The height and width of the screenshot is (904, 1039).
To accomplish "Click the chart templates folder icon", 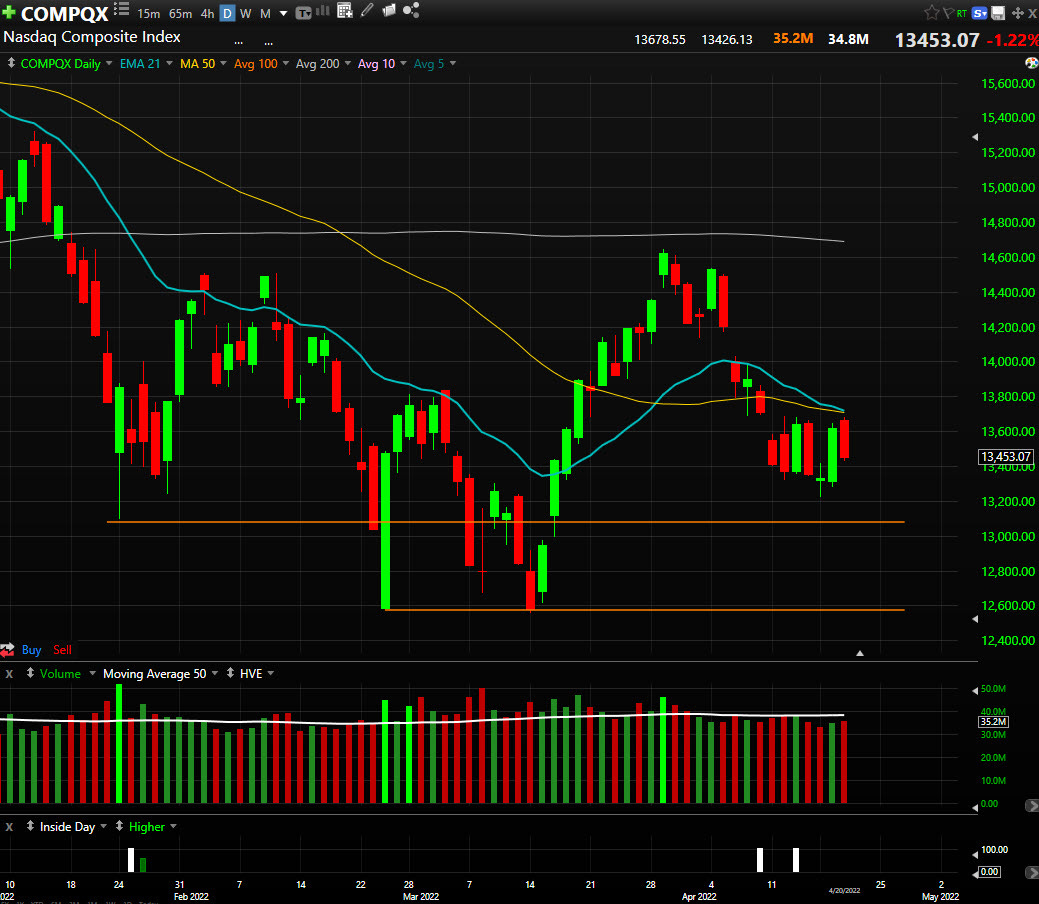I will 389,10.
